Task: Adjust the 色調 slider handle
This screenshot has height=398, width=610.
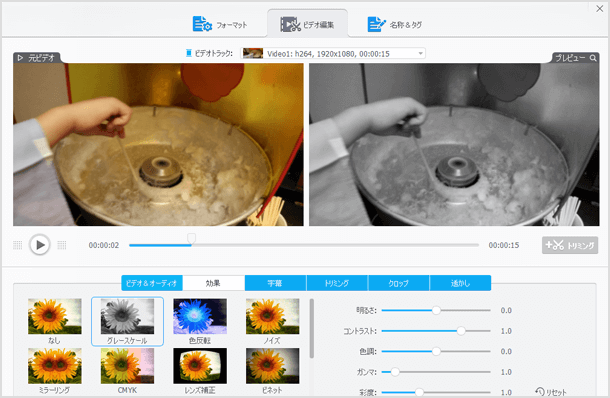Action: 436,351
